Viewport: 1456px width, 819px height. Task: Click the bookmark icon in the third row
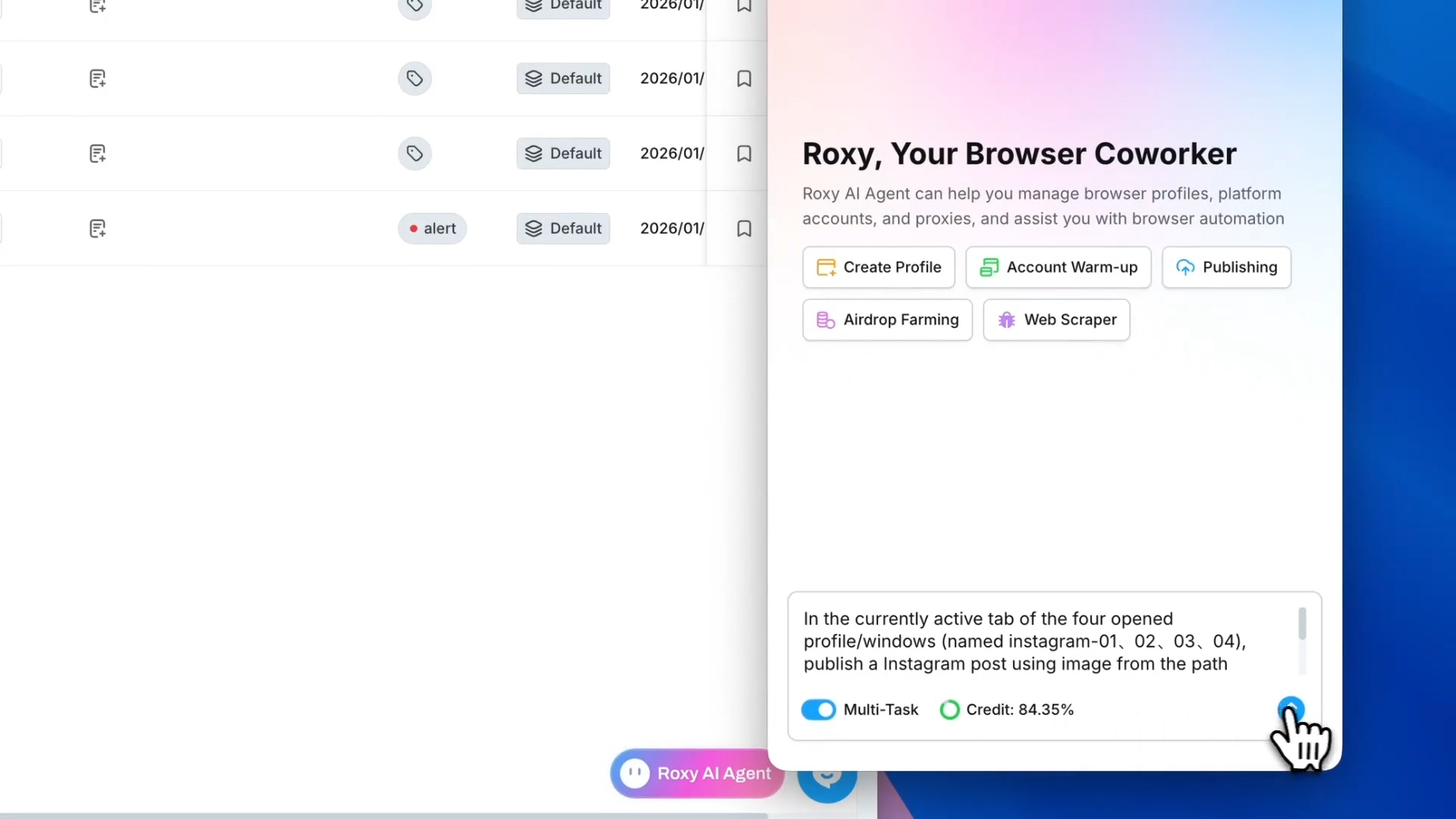point(744,153)
